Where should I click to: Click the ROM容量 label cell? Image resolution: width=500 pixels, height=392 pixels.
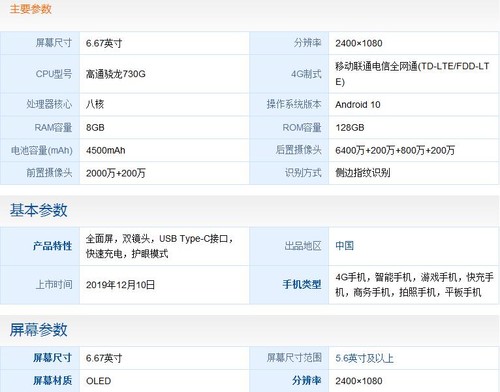click(x=289, y=127)
